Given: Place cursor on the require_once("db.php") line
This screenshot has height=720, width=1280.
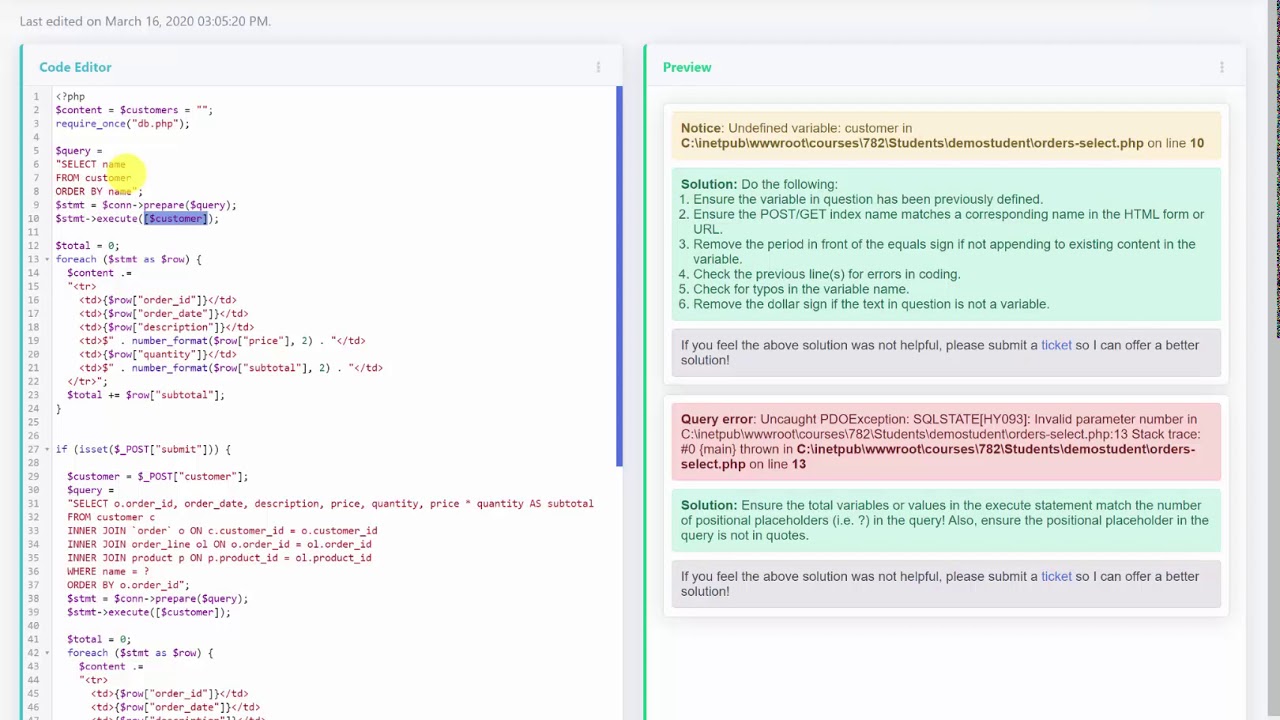Looking at the screenshot, I should tap(122, 124).
